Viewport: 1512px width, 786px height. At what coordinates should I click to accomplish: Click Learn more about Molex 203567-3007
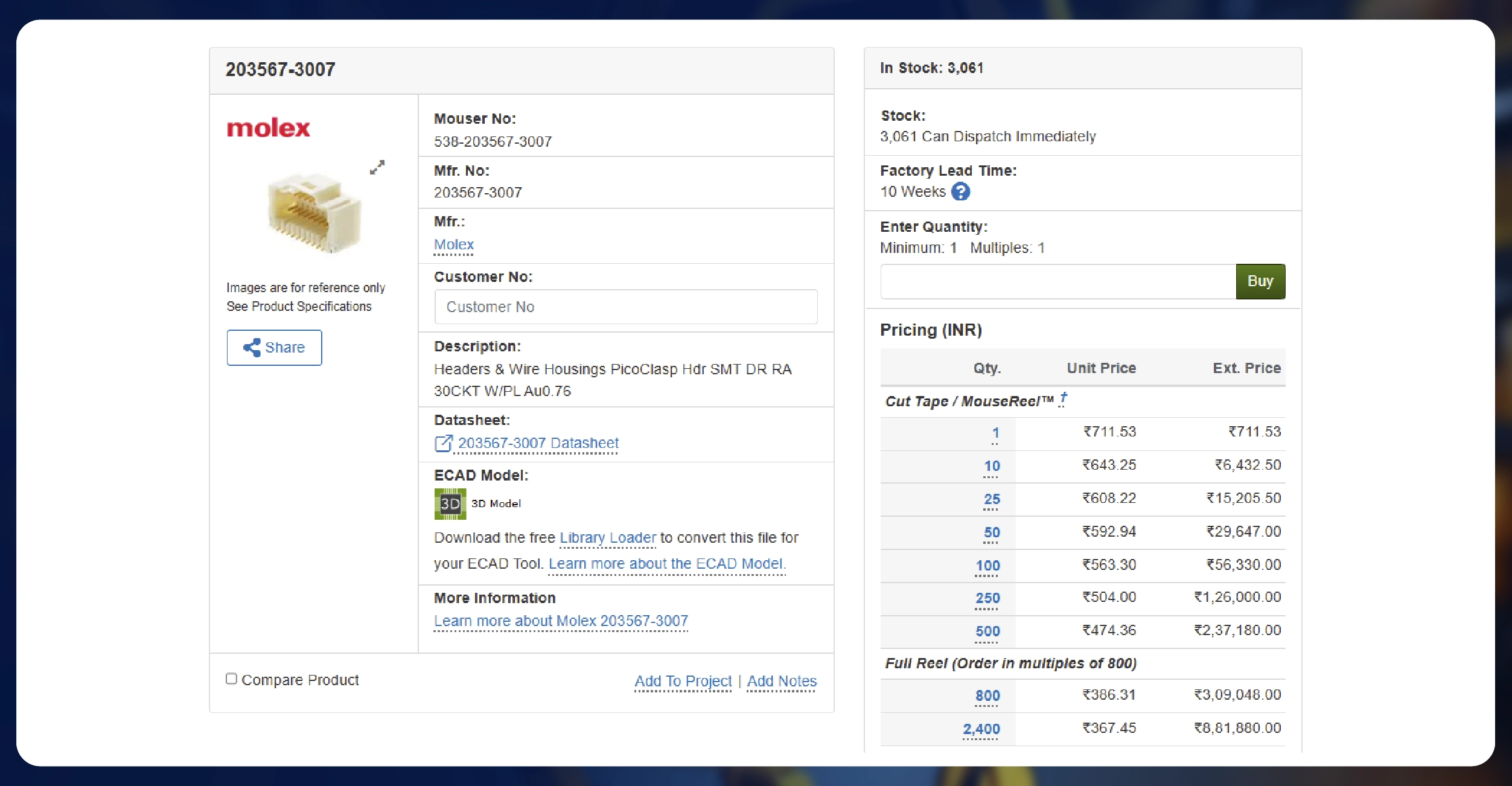click(x=560, y=621)
